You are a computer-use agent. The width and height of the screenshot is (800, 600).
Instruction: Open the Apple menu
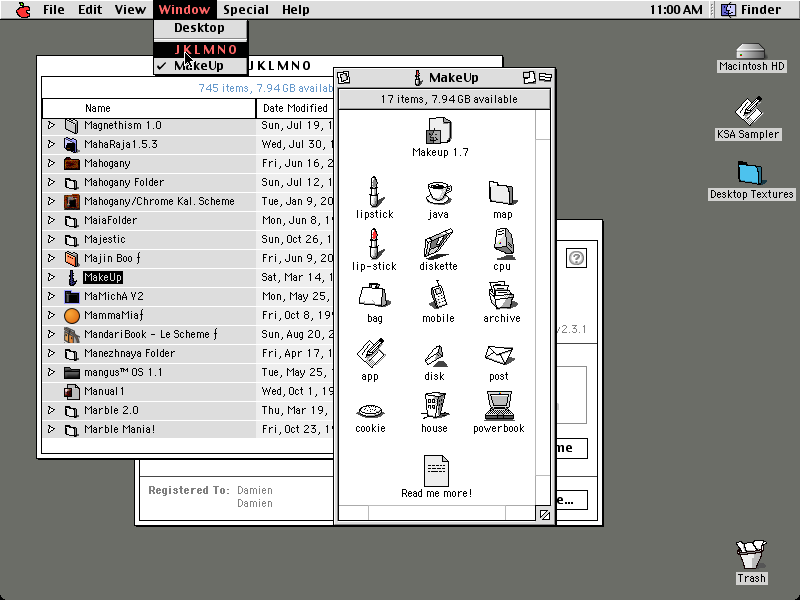point(23,10)
